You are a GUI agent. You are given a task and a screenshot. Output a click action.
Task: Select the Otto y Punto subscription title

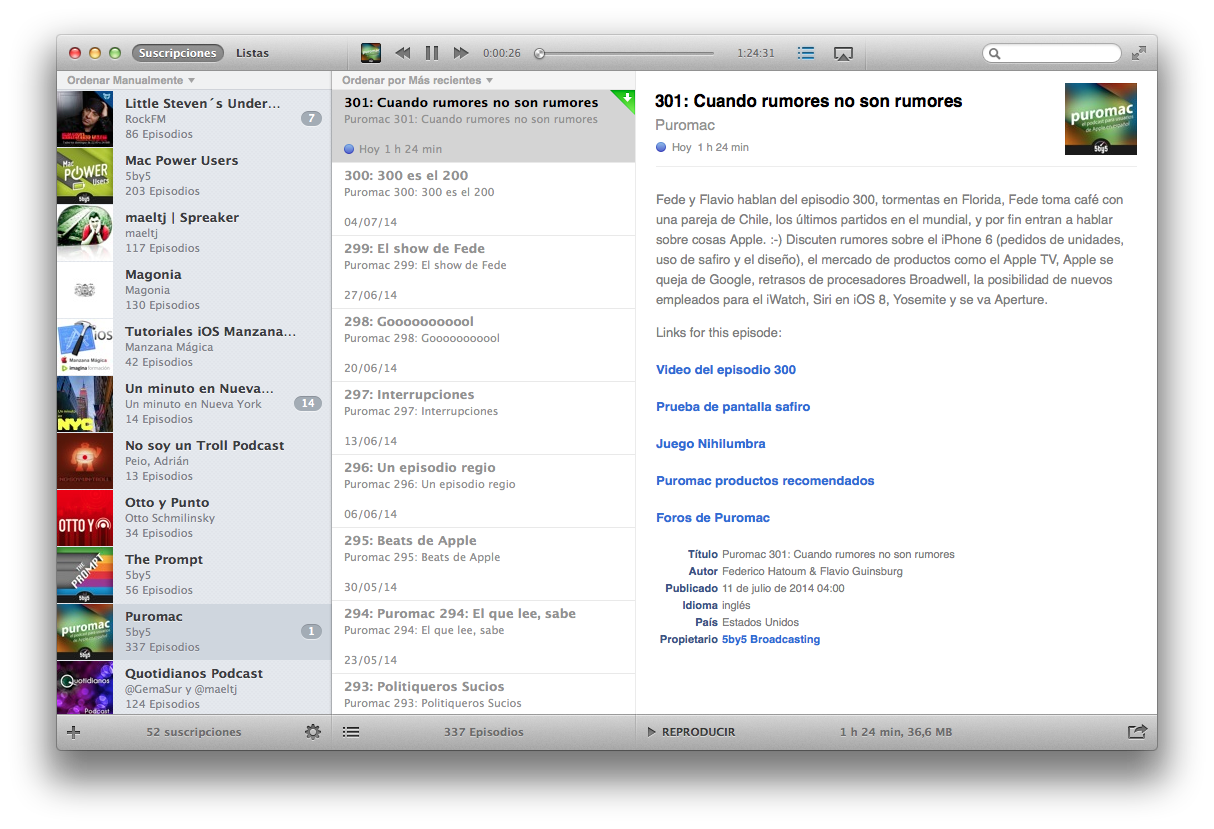[167, 503]
